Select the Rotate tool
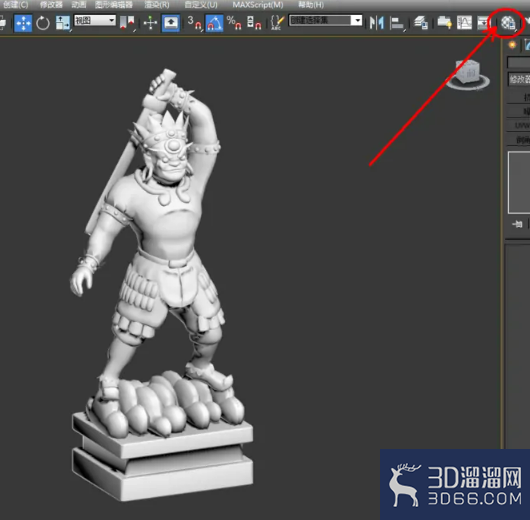This screenshot has width=530, height=520. pos(43,23)
